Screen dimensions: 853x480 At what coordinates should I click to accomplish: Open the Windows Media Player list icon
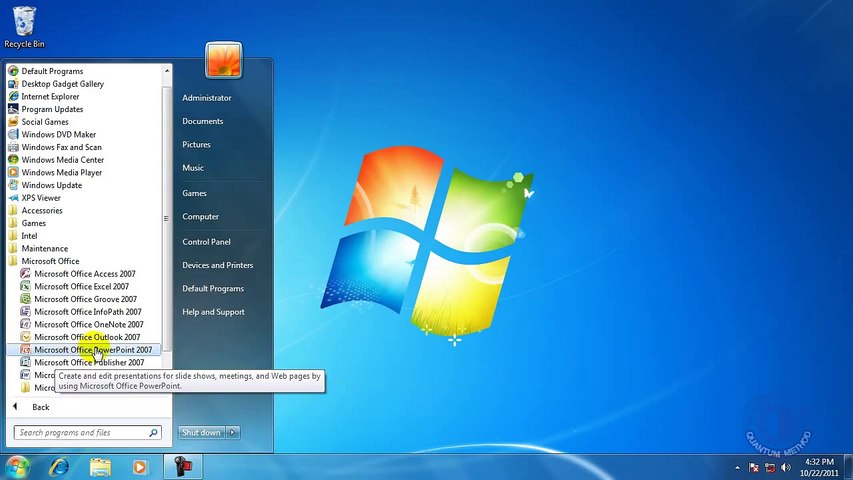13,172
